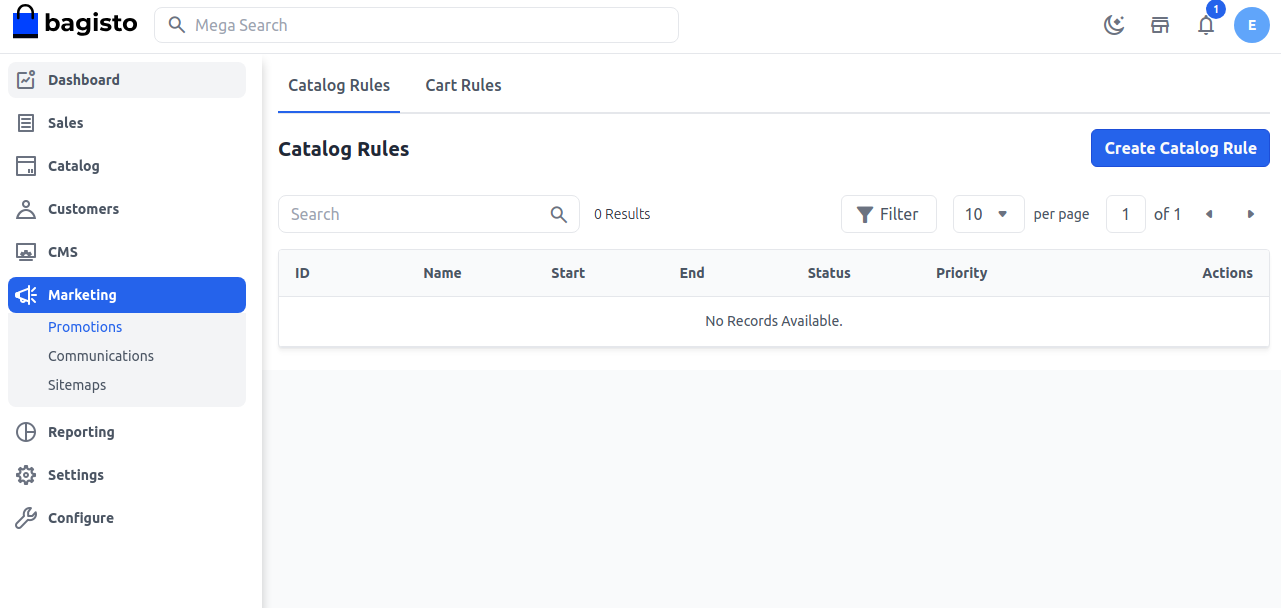Image resolution: width=1281 pixels, height=608 pixels.
Task: Click Create Catalog Rule button
Action: tap(1180, 148)
